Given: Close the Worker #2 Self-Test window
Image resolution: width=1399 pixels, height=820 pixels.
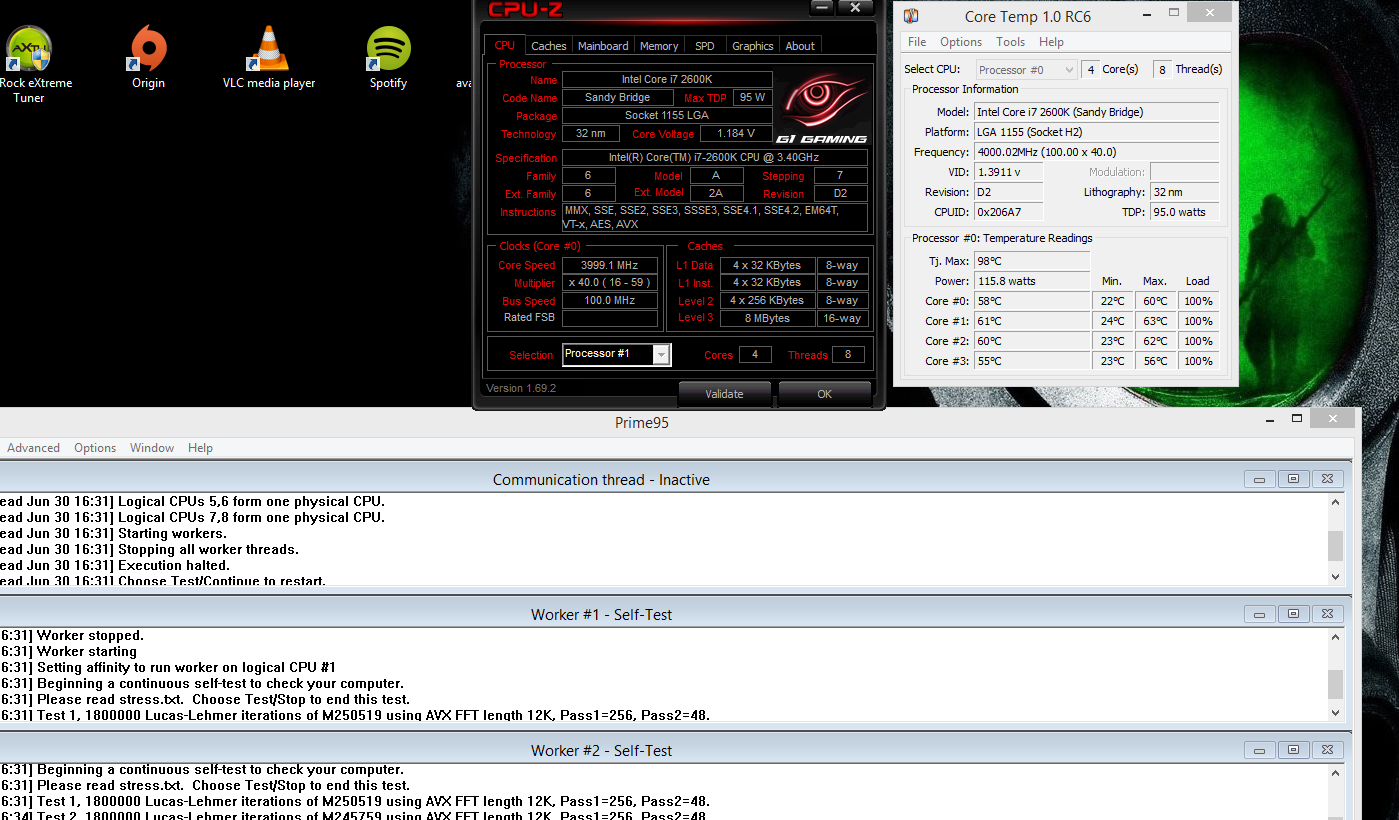Looking at the screenshot, I should tap(1327, 749).
